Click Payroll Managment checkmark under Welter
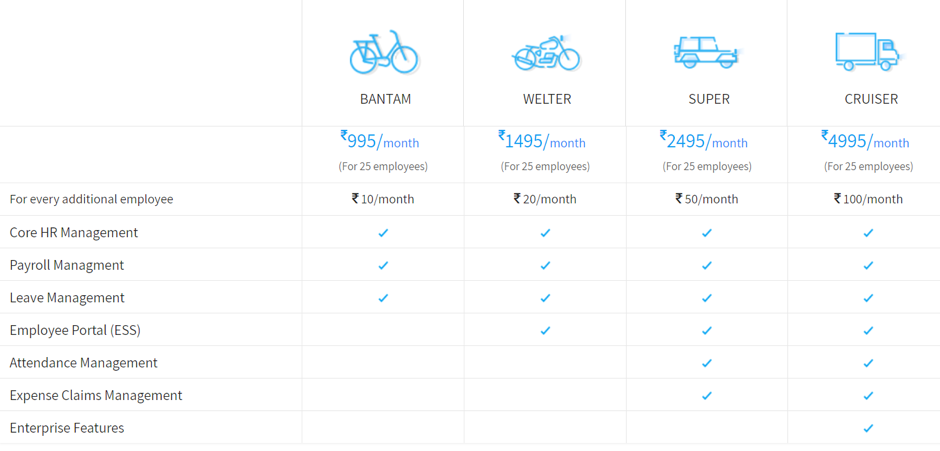 545,265
